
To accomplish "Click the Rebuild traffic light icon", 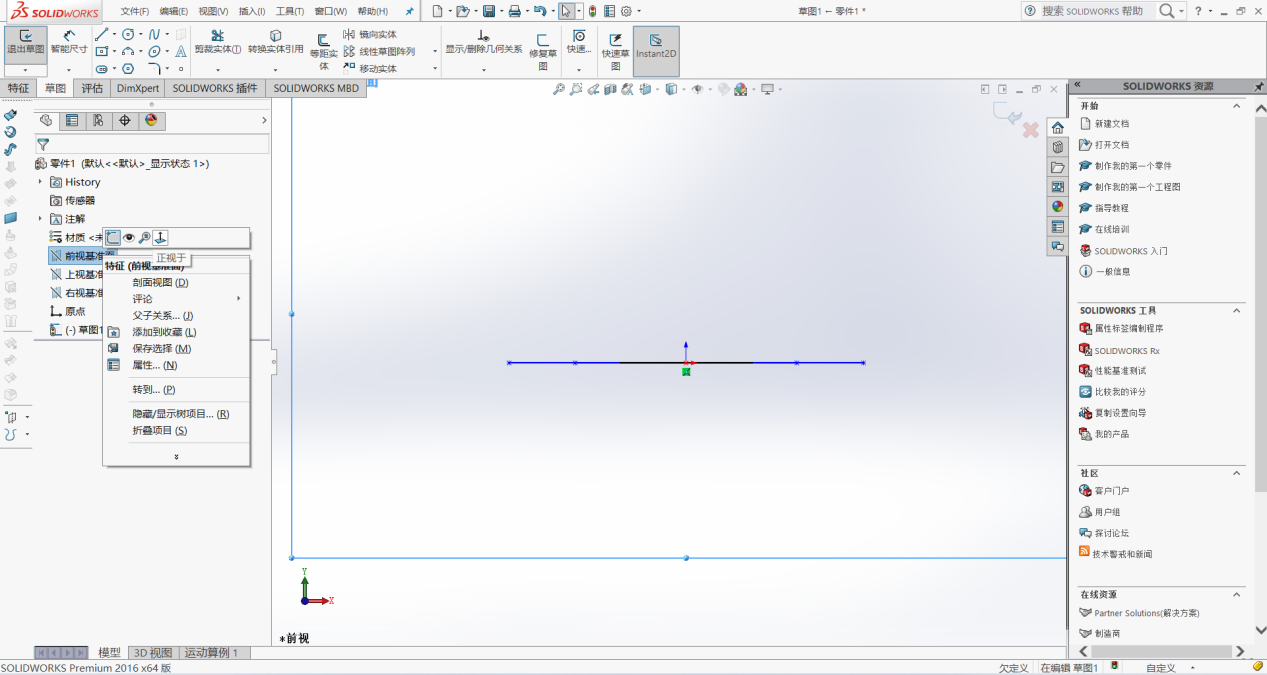I will (x=592, y=11).
